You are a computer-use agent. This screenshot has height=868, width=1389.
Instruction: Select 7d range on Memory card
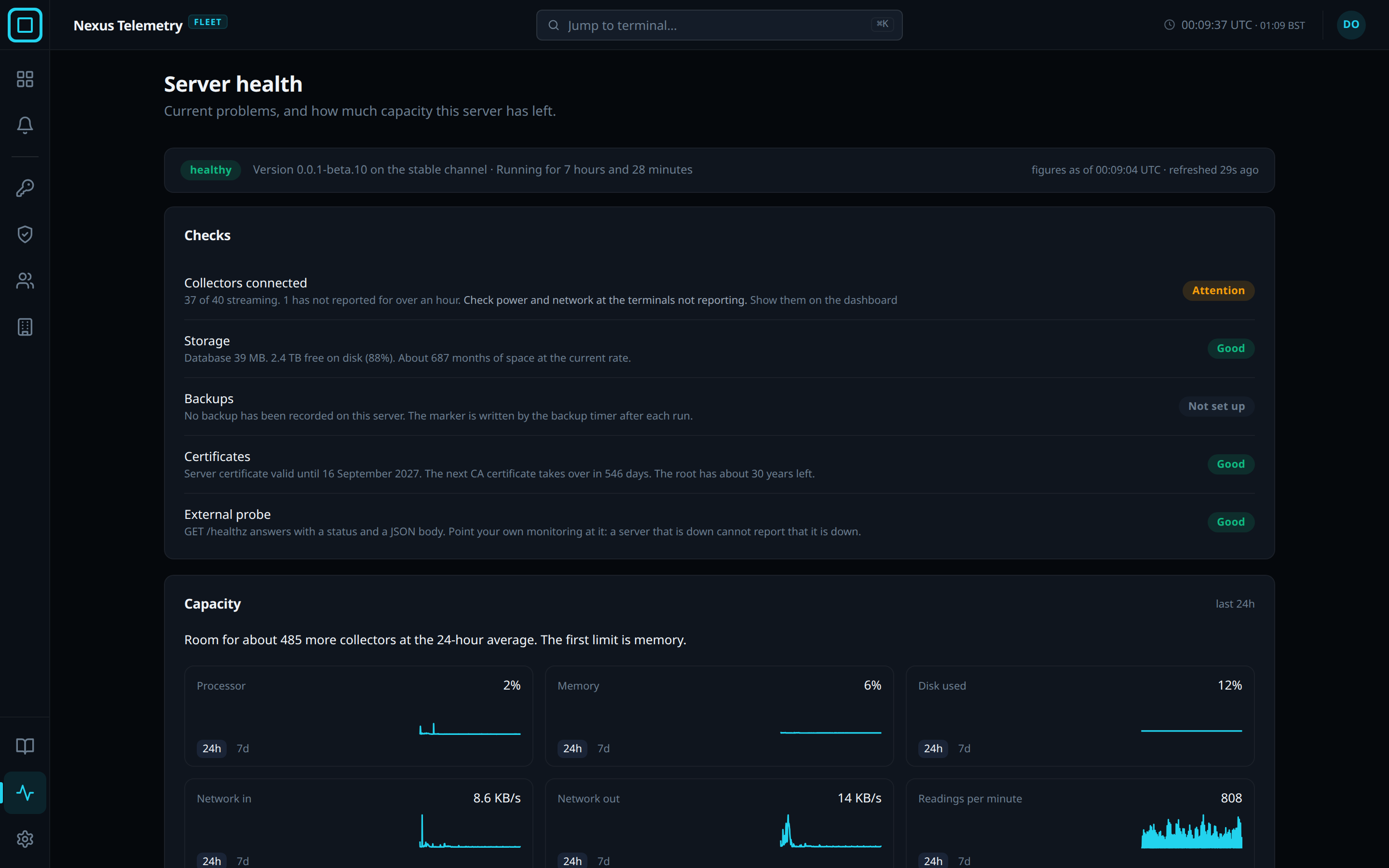coord(603,748)
